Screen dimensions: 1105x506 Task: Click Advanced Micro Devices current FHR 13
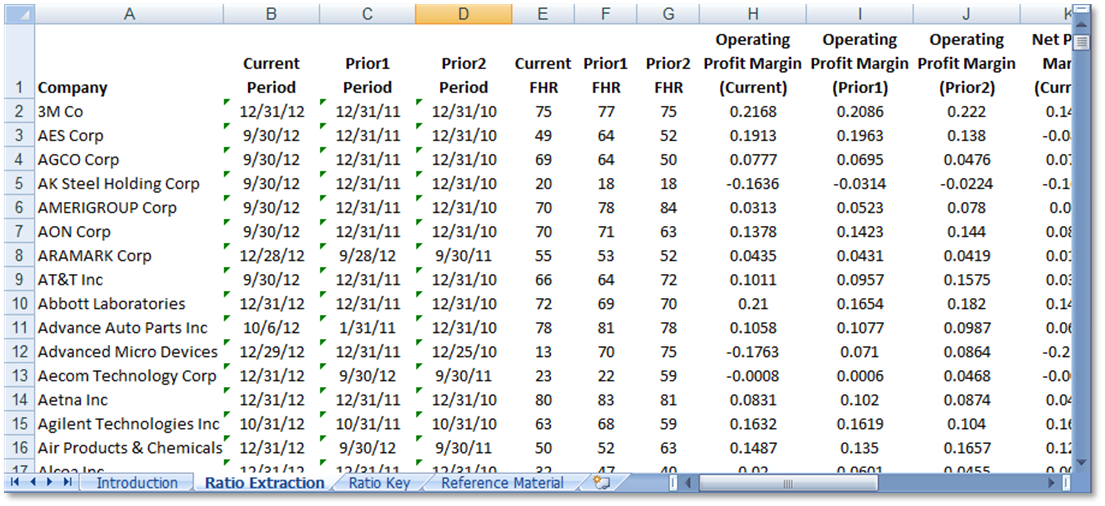pyautogui.click(x=543, y=351)
